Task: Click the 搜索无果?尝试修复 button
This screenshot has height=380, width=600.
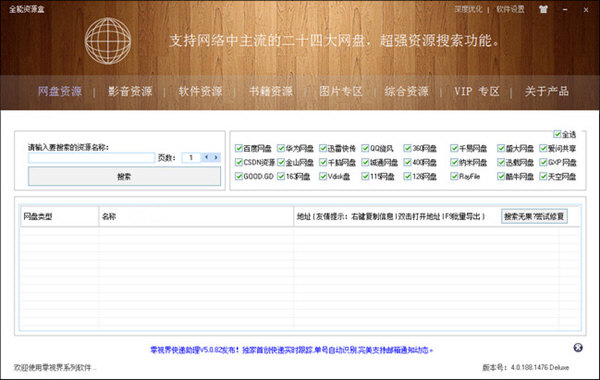Action: (x=534, y=216)
